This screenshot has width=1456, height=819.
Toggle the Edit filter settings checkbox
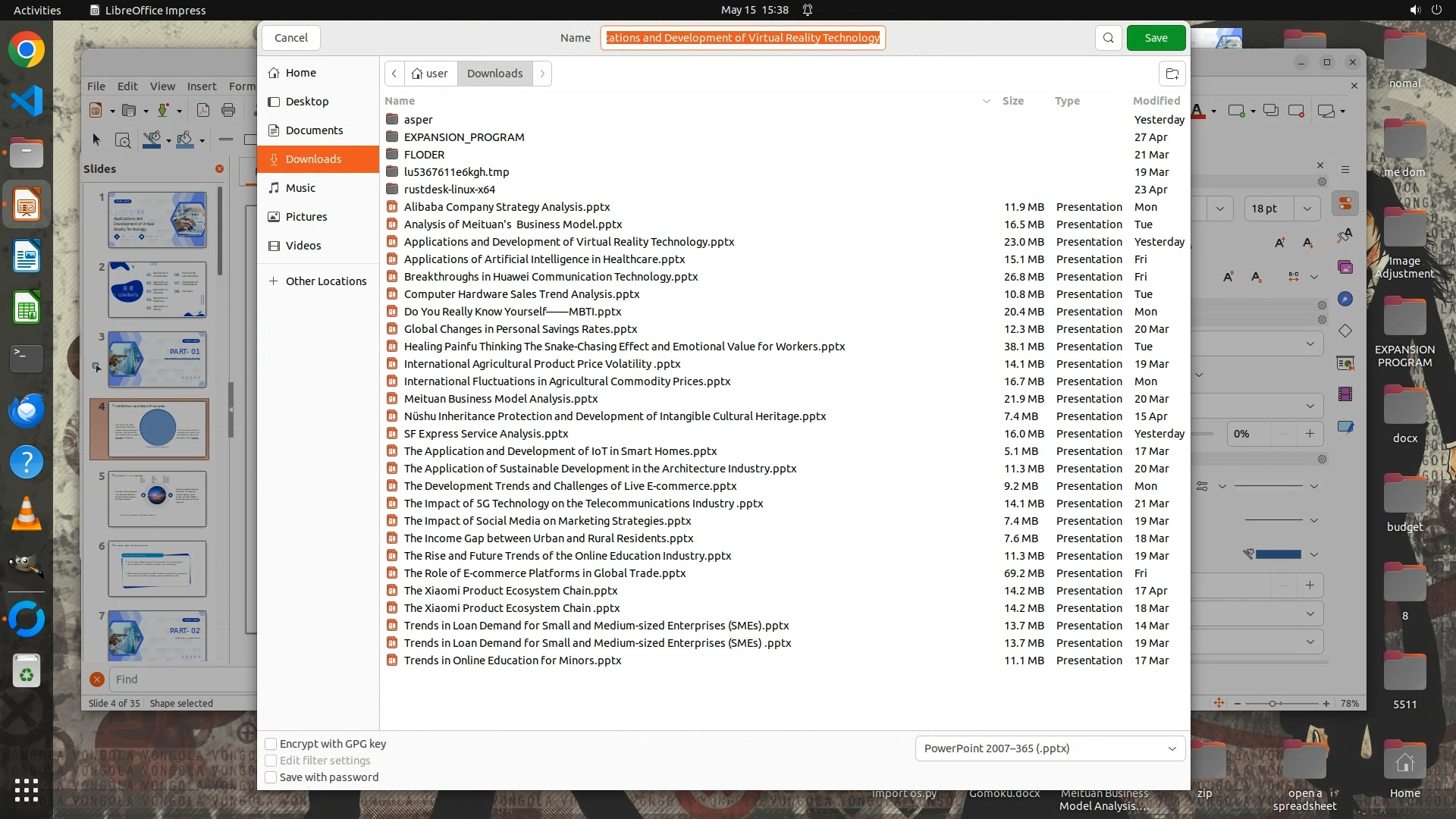tap(271, 761)
